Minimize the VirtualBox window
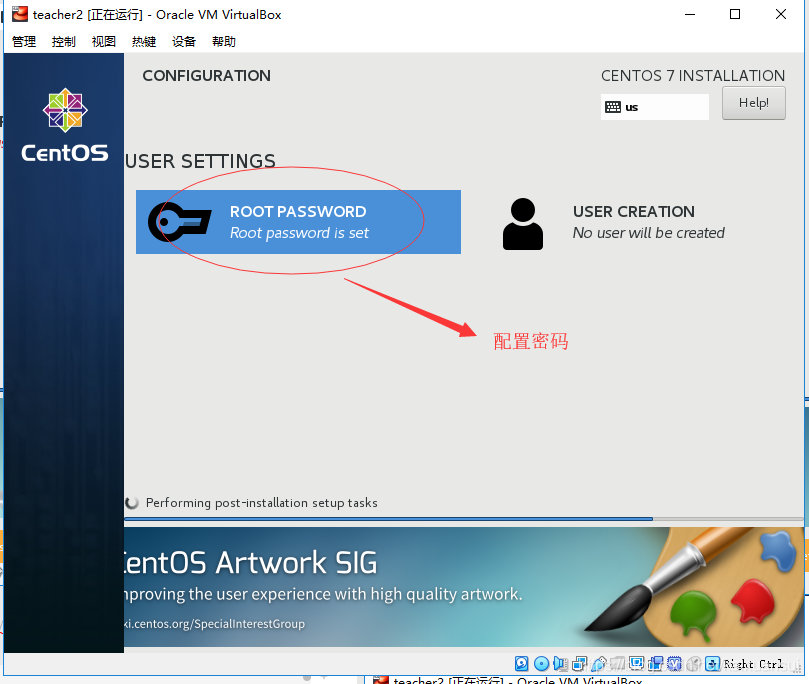The height and width of the screenshot is (684, 809). click(690, 14)
